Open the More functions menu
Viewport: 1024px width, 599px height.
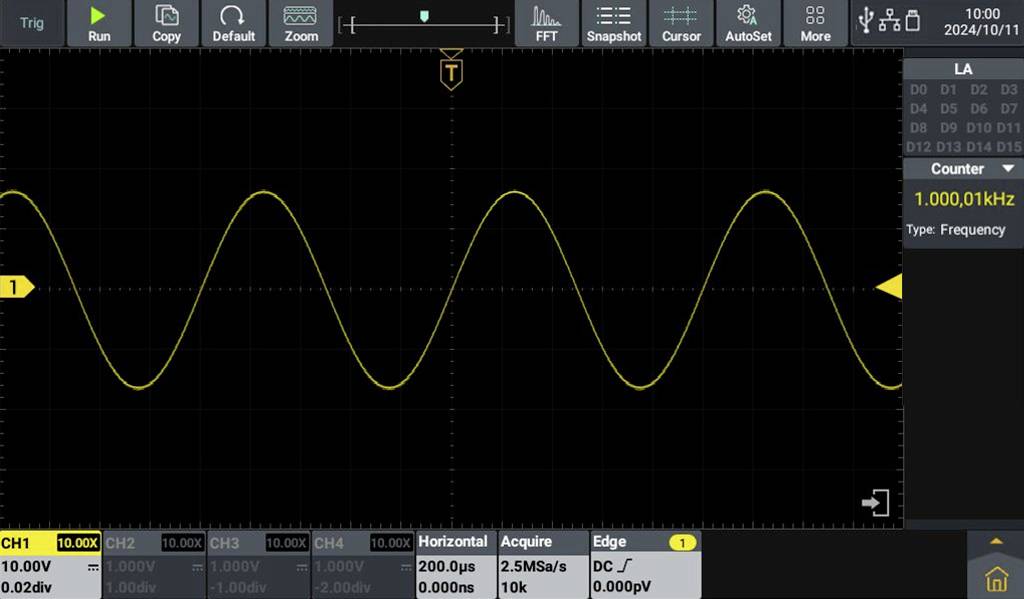(x=814, y=23)
